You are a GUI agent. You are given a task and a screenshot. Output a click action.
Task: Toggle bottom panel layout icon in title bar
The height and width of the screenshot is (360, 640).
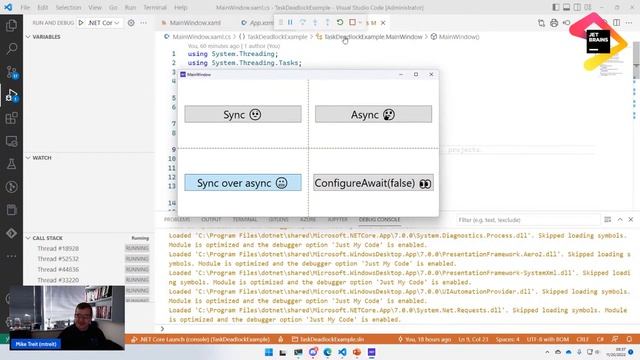[567, 7]
